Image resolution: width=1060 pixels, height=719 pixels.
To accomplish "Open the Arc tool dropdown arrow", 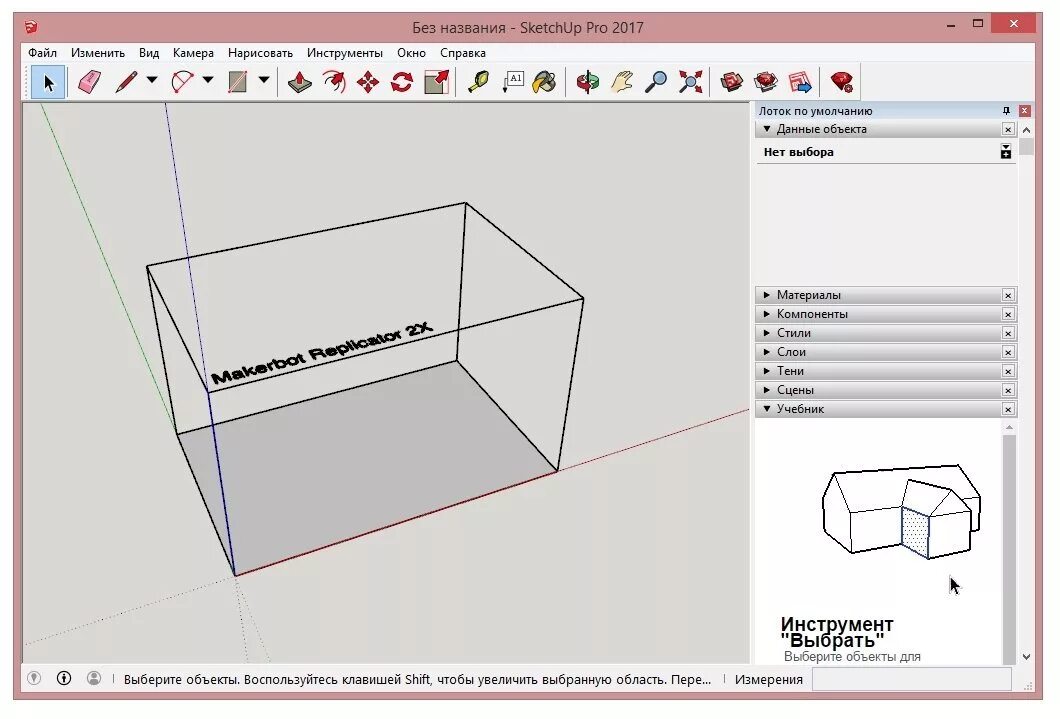I will click(x=208, y=80).
